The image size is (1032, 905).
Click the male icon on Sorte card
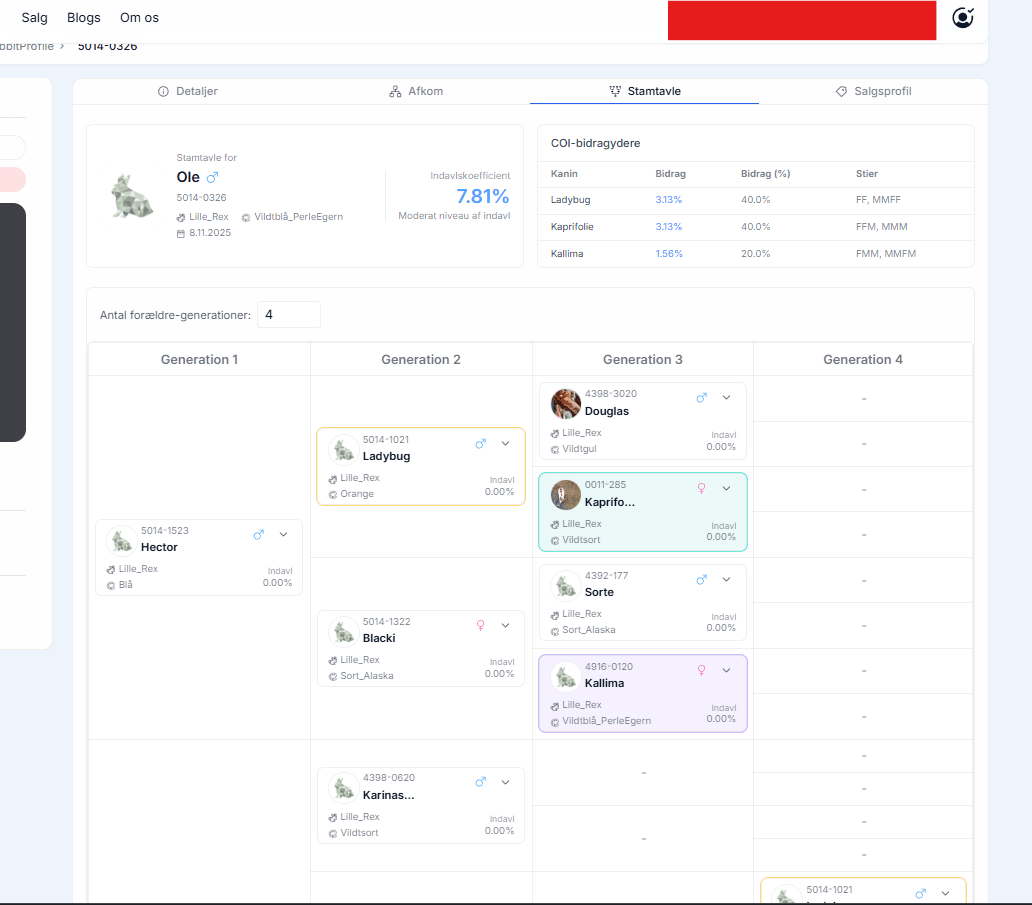[x=702, y=579]
